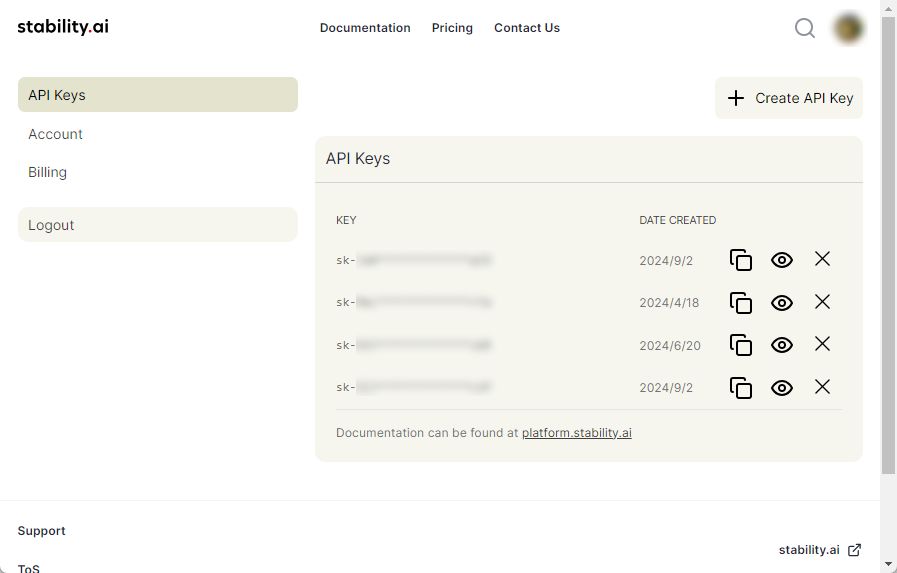Click the page vertical scrollbar
The height and width of the screenshot is (573, 897).
point(888,246)
